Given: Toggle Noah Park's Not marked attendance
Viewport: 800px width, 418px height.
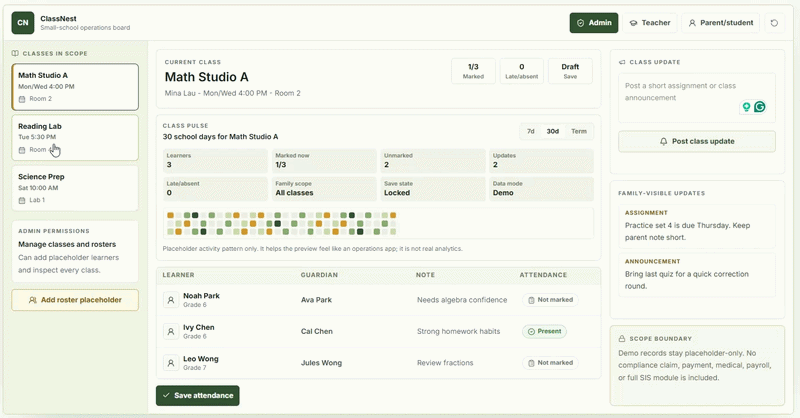Looking at the screenshot, I should (550, 300).
